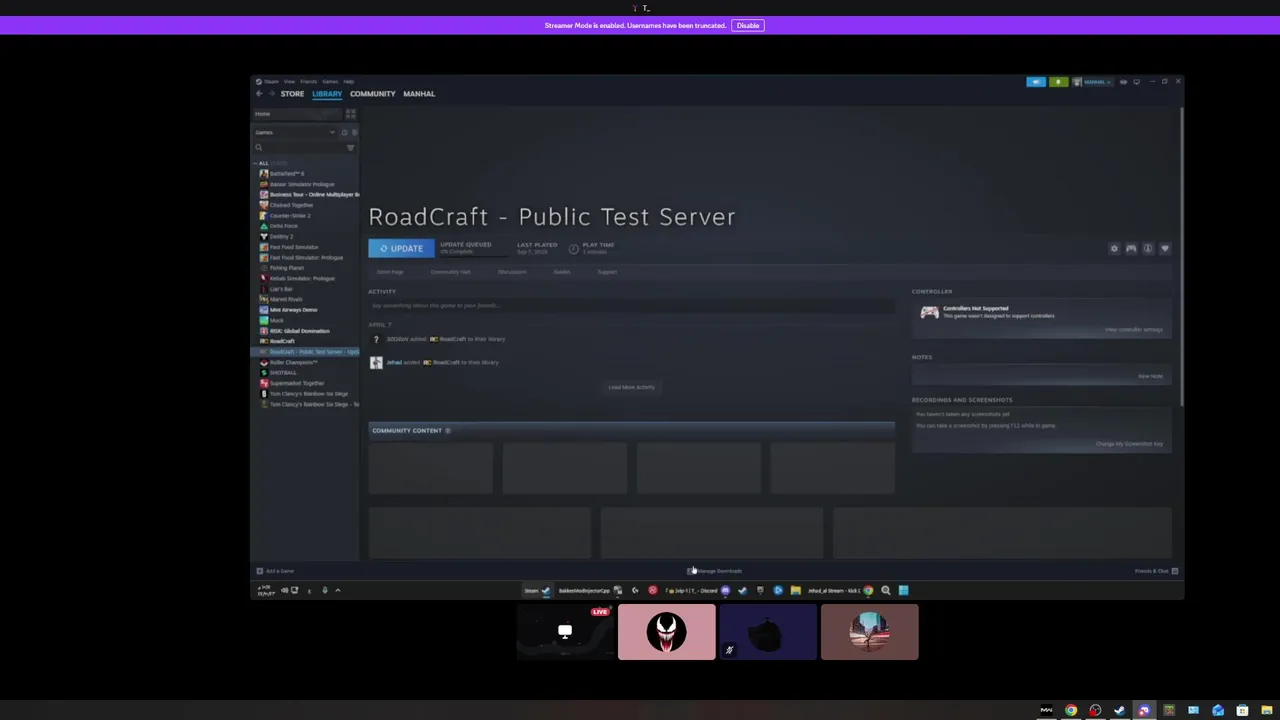Open the Help menu

349,82
